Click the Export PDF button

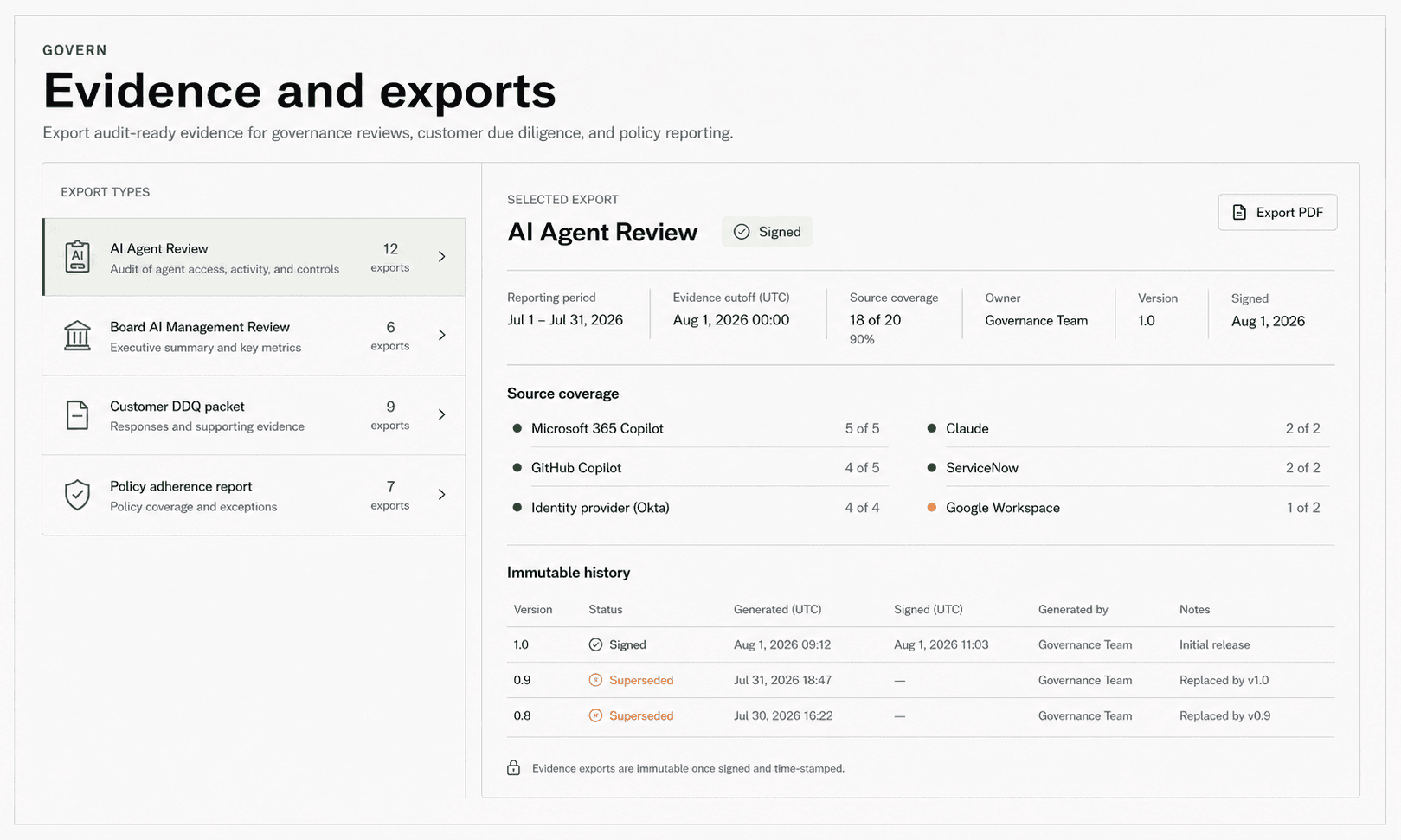[x=1277, y=212]
